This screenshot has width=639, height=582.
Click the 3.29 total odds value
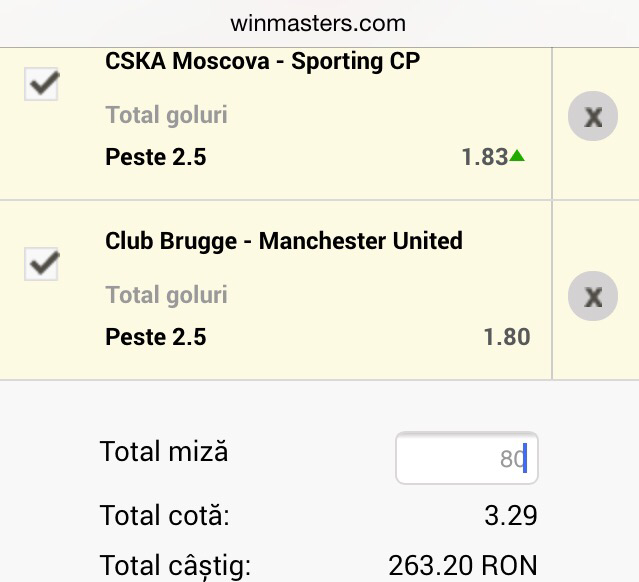pyautogui.click(x=511, y=517)
